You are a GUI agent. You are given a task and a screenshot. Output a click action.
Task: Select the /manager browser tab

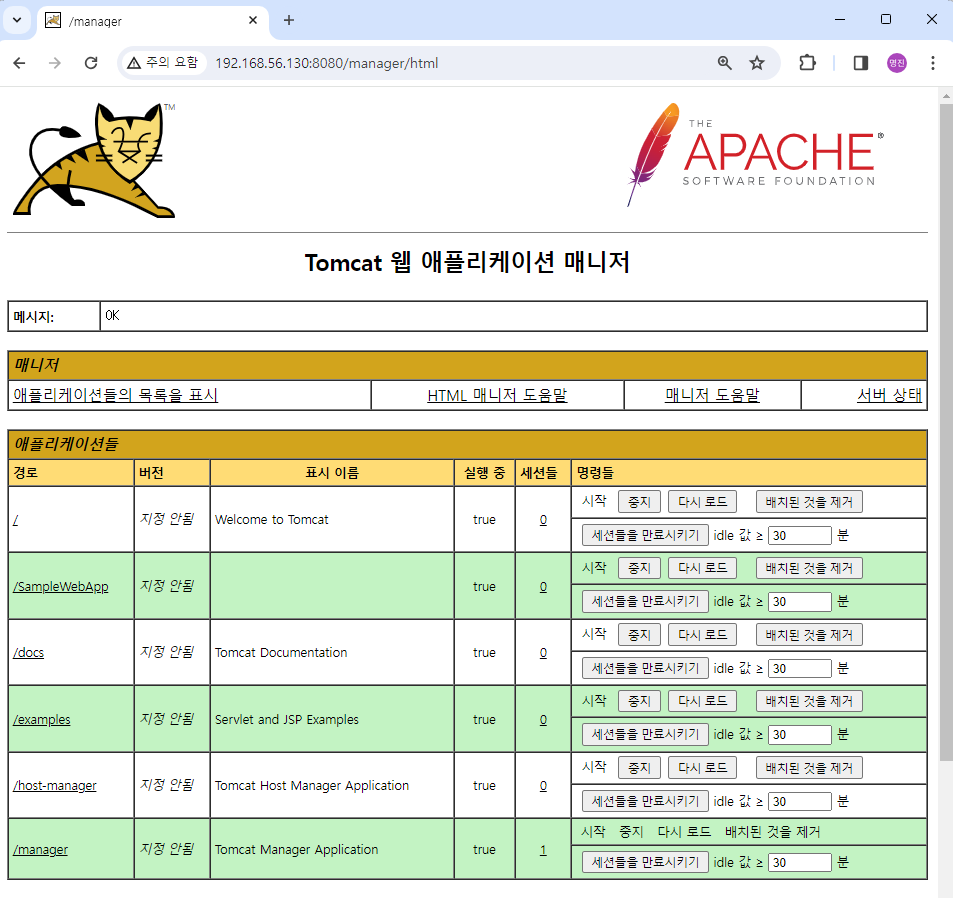pos(153,21)
